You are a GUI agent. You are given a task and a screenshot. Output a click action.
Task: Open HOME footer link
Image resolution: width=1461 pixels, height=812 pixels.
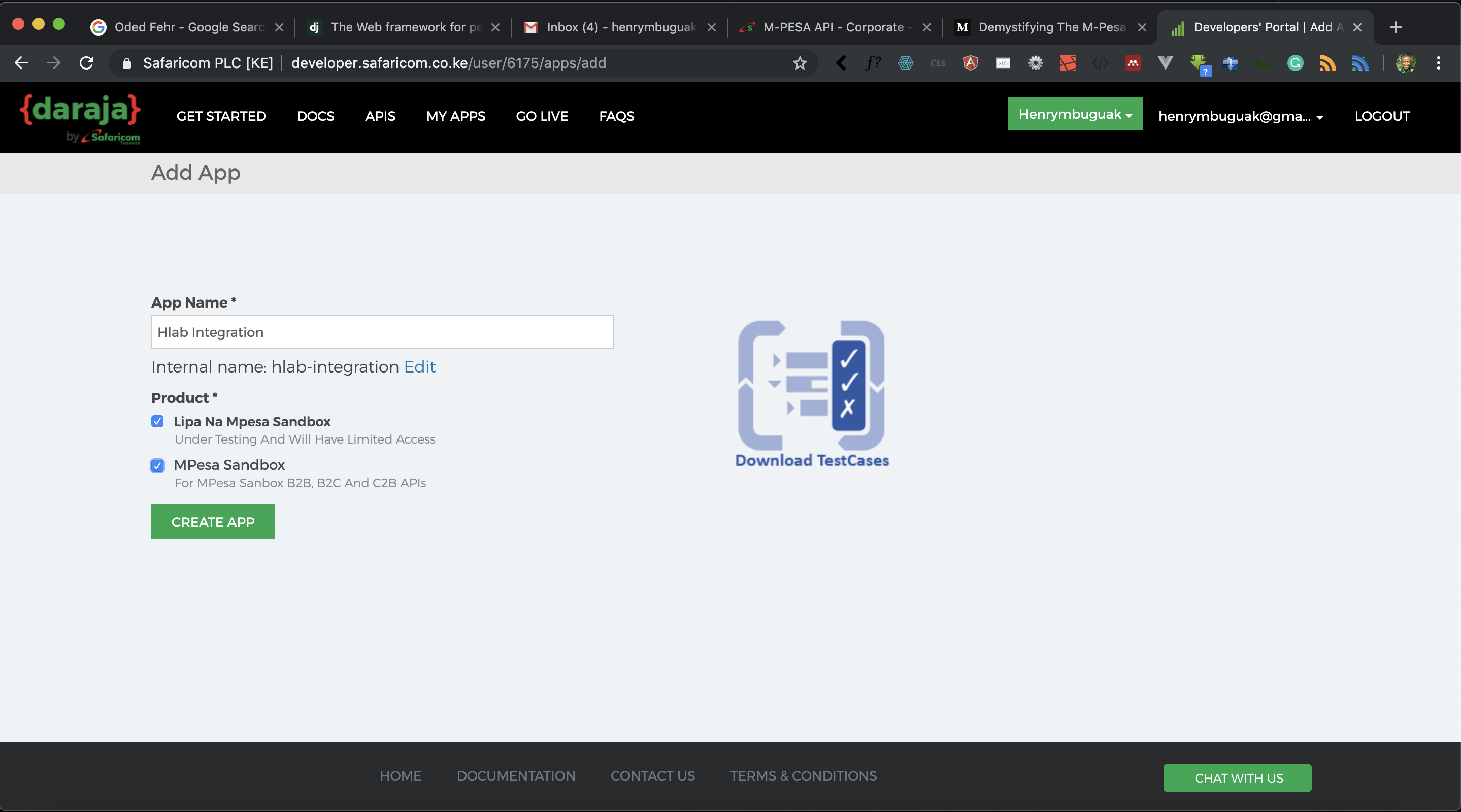click(401, 775)
